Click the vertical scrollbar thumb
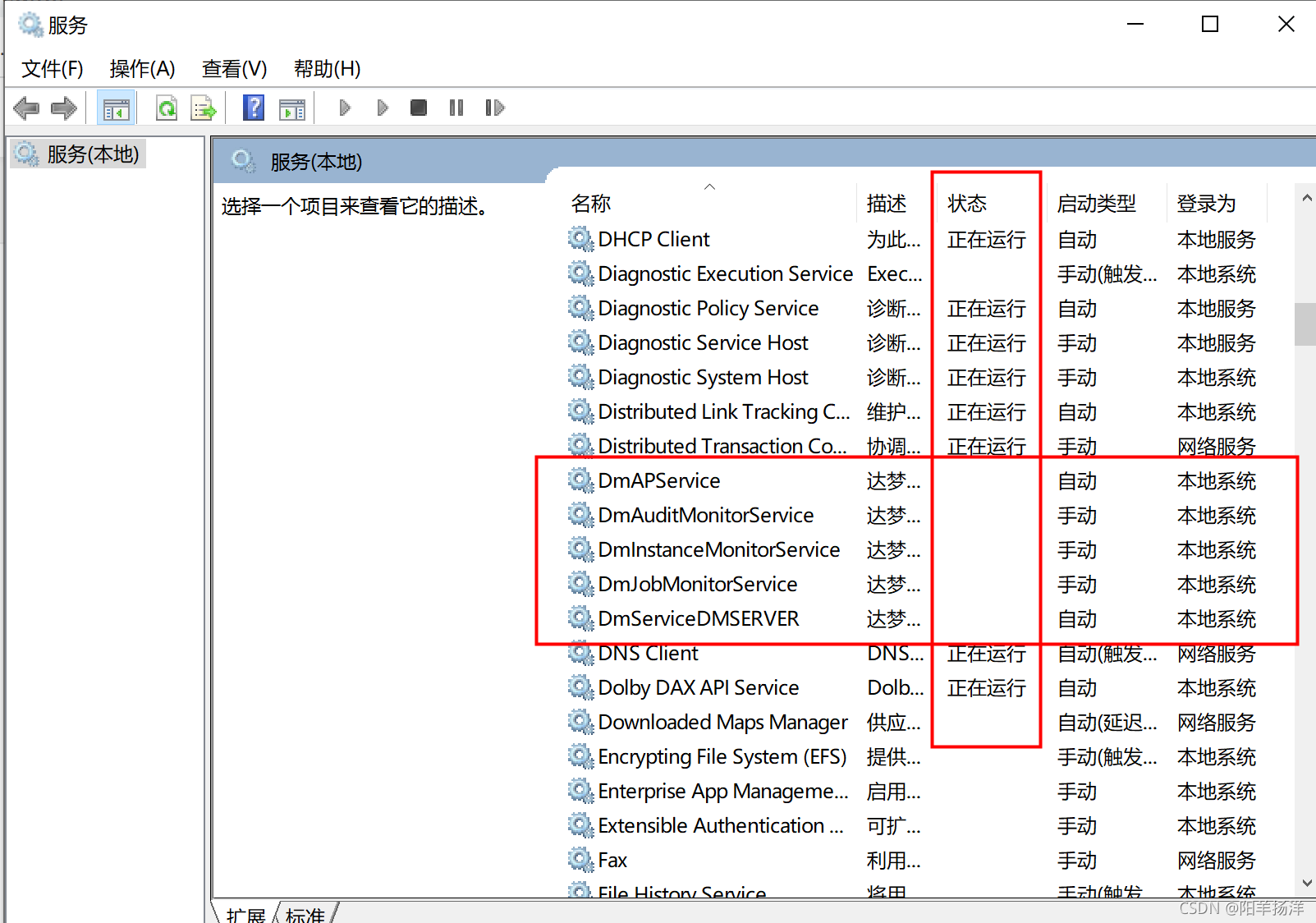The image size is (1316, 923). click(x=1305, y=324)
